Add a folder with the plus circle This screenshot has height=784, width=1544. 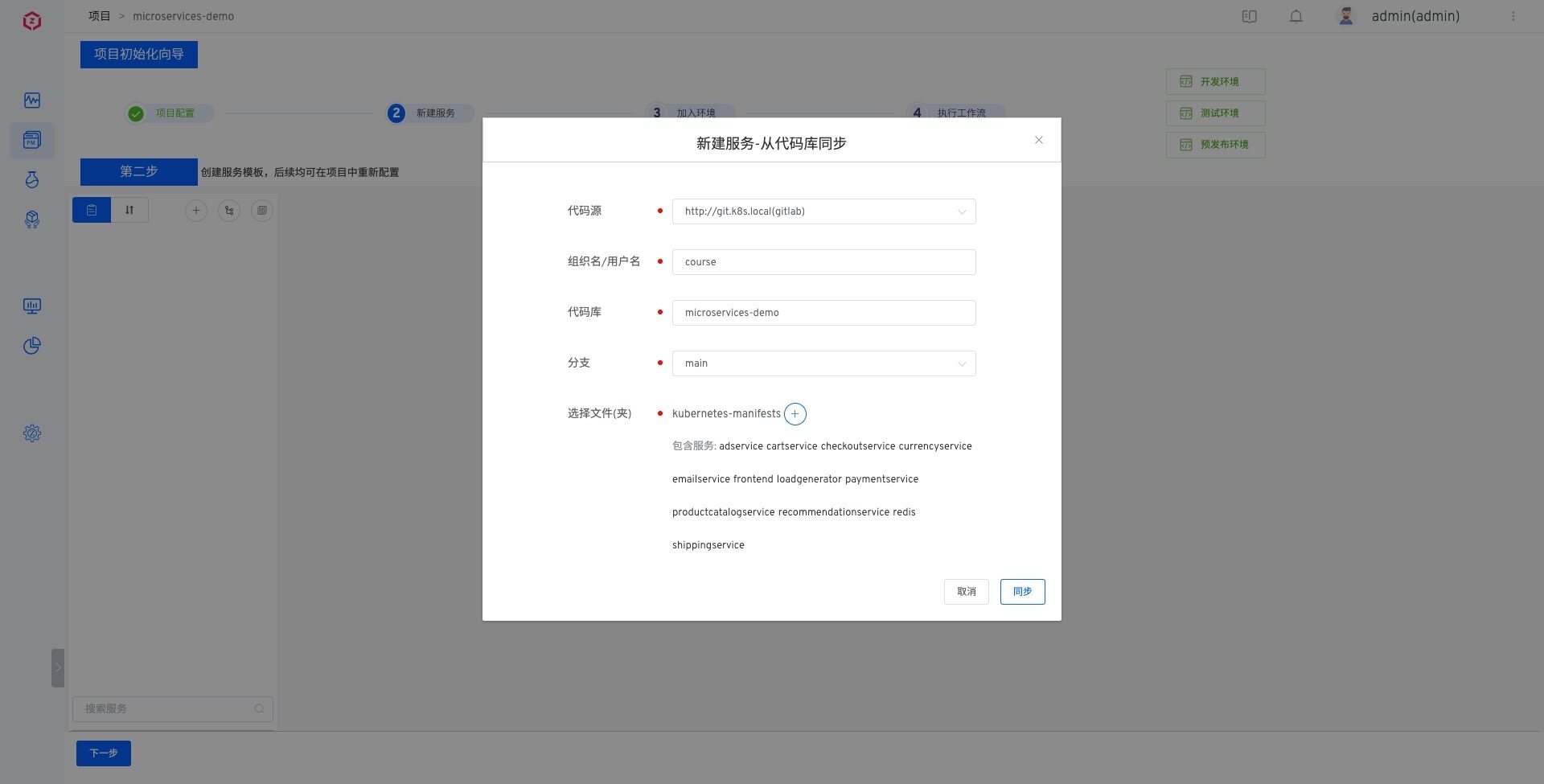point(795,414)
